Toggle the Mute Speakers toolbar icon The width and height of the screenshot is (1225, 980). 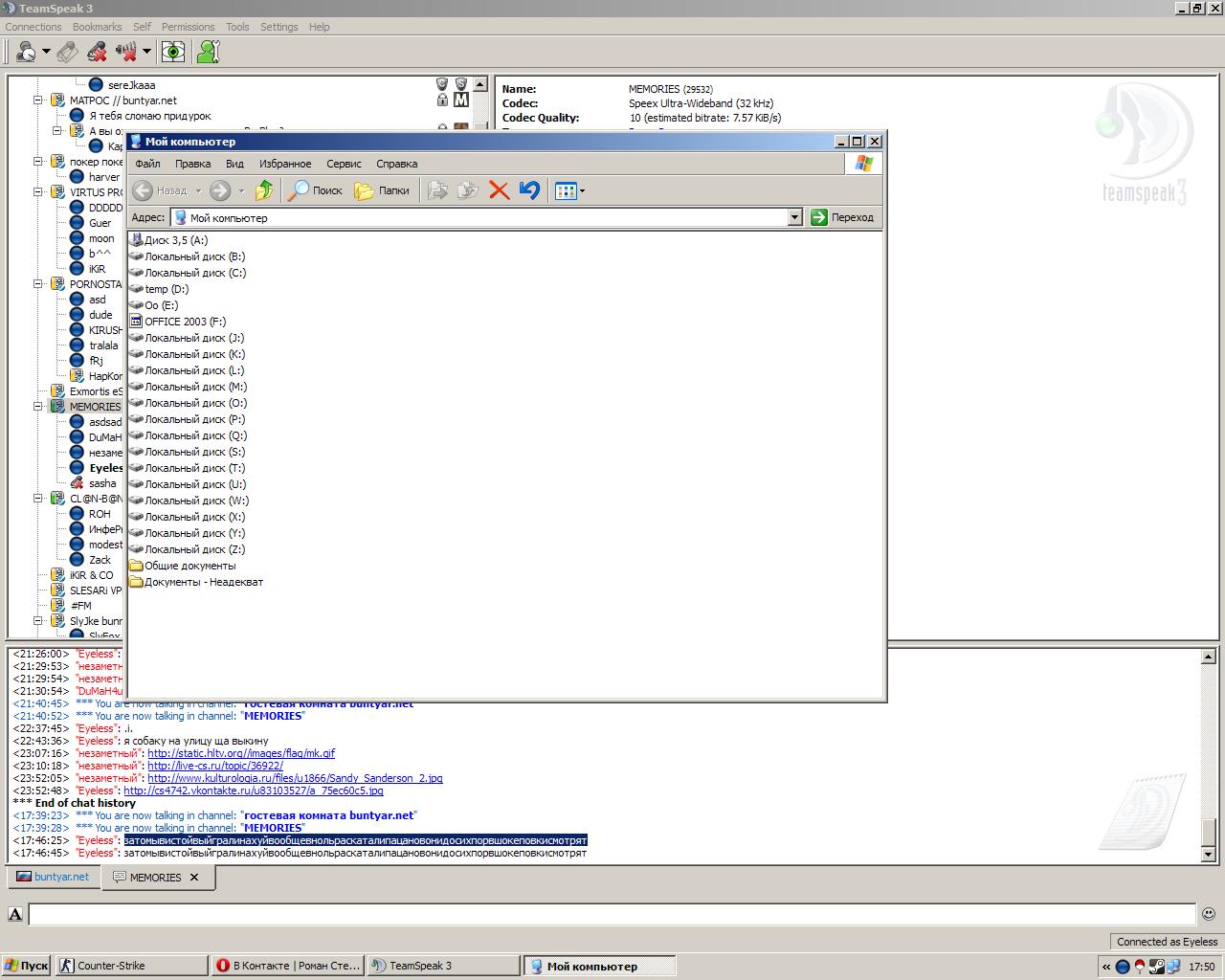126,52
